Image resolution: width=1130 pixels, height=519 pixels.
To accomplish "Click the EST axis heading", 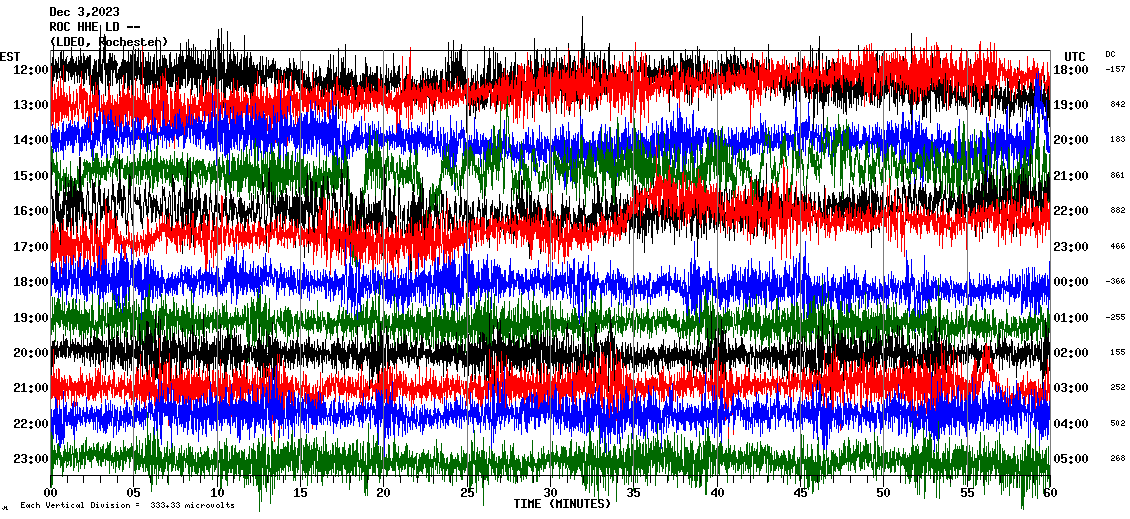I will [11, 56].
